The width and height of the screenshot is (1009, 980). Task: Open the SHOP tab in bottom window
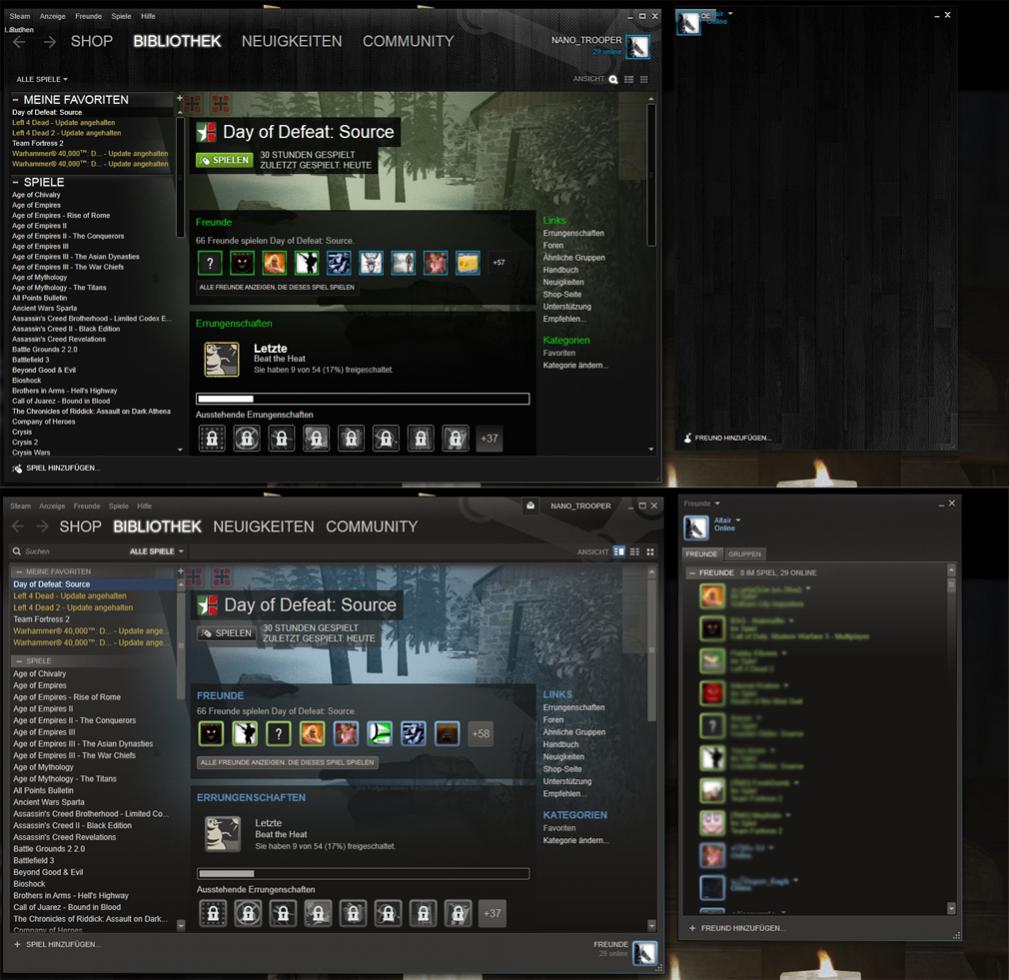80,526
